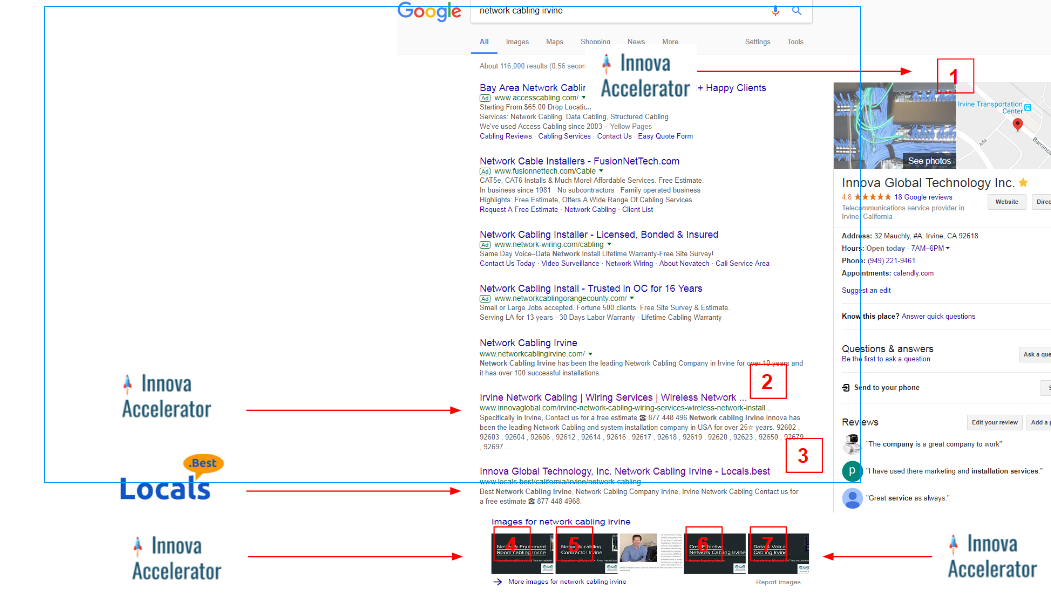Click the green 'P' reviewer avatar
Screen dimensions: 1051x594
point(852,471)
